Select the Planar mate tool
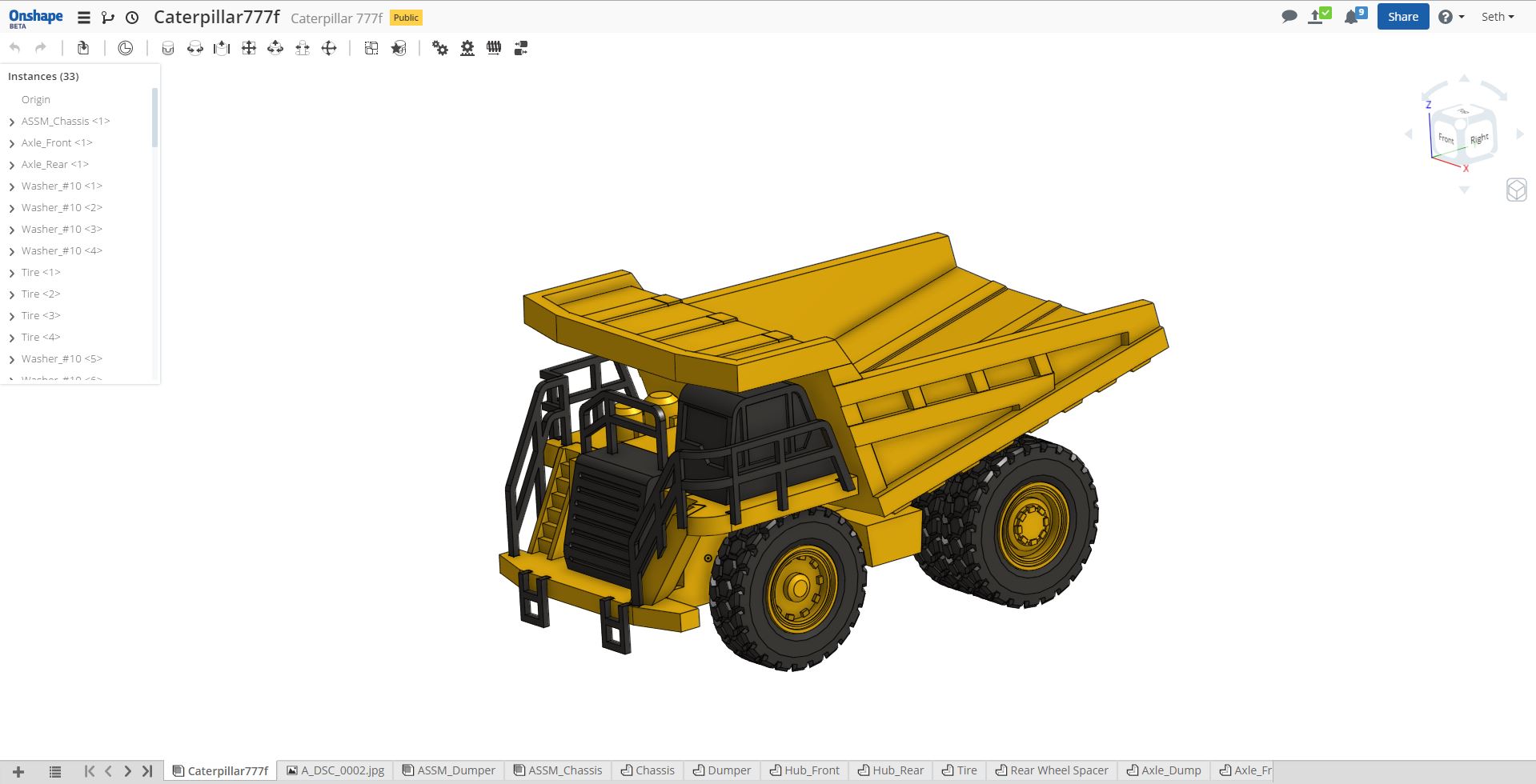This screenshot has width=1536, height=784. point(249,48)
